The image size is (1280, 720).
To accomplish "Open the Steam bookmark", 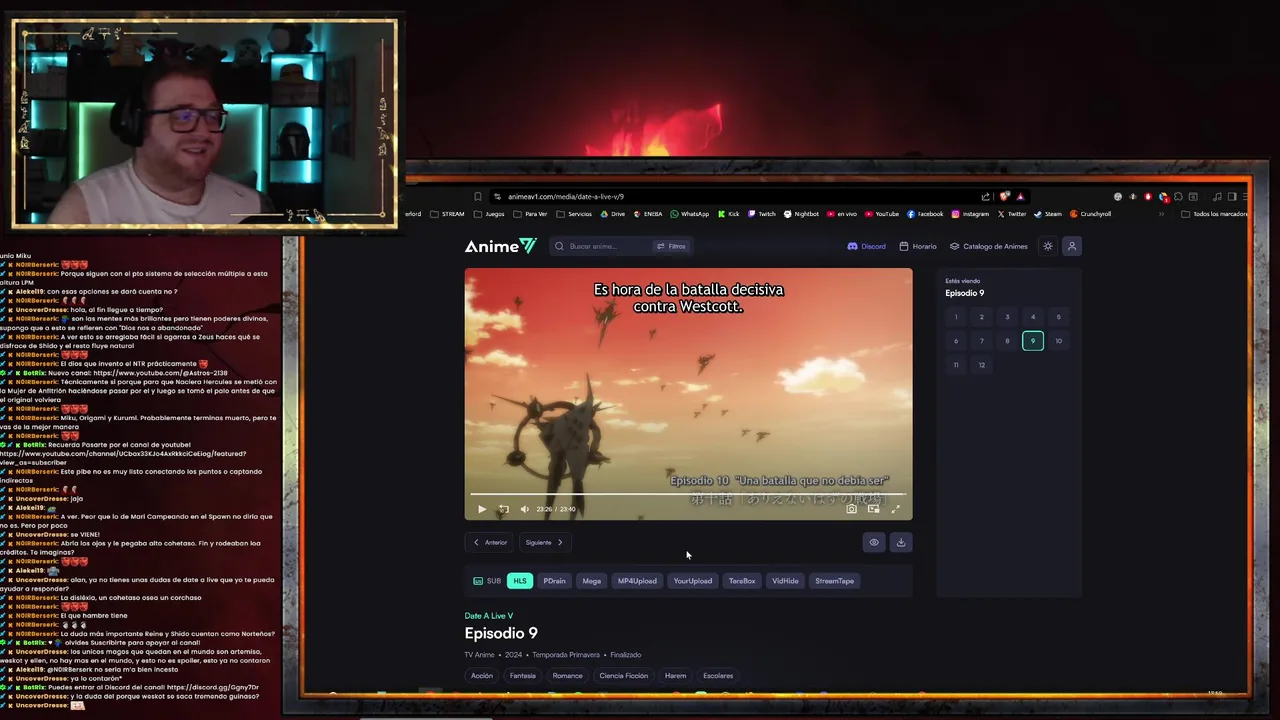I will [x=1049, y=214].
